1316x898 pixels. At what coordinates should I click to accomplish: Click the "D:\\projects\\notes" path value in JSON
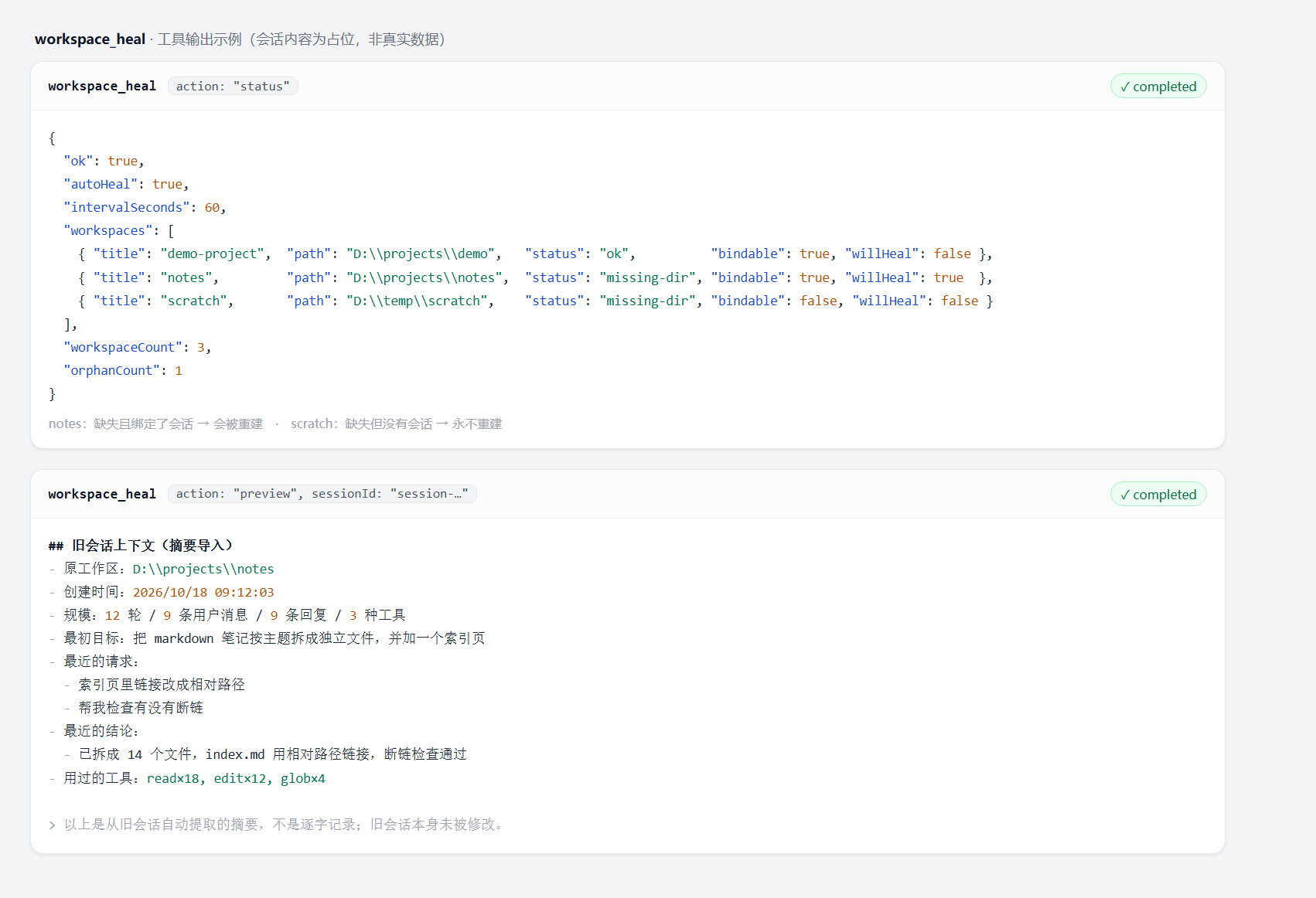pos(424,277)
